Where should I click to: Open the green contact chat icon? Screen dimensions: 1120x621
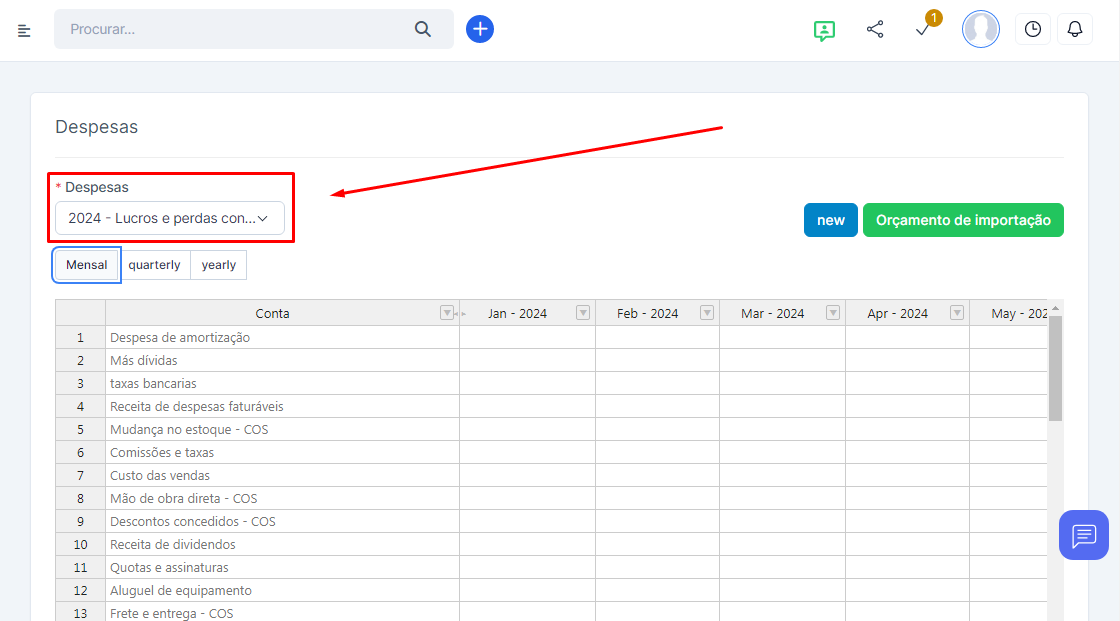pos(824,30)
